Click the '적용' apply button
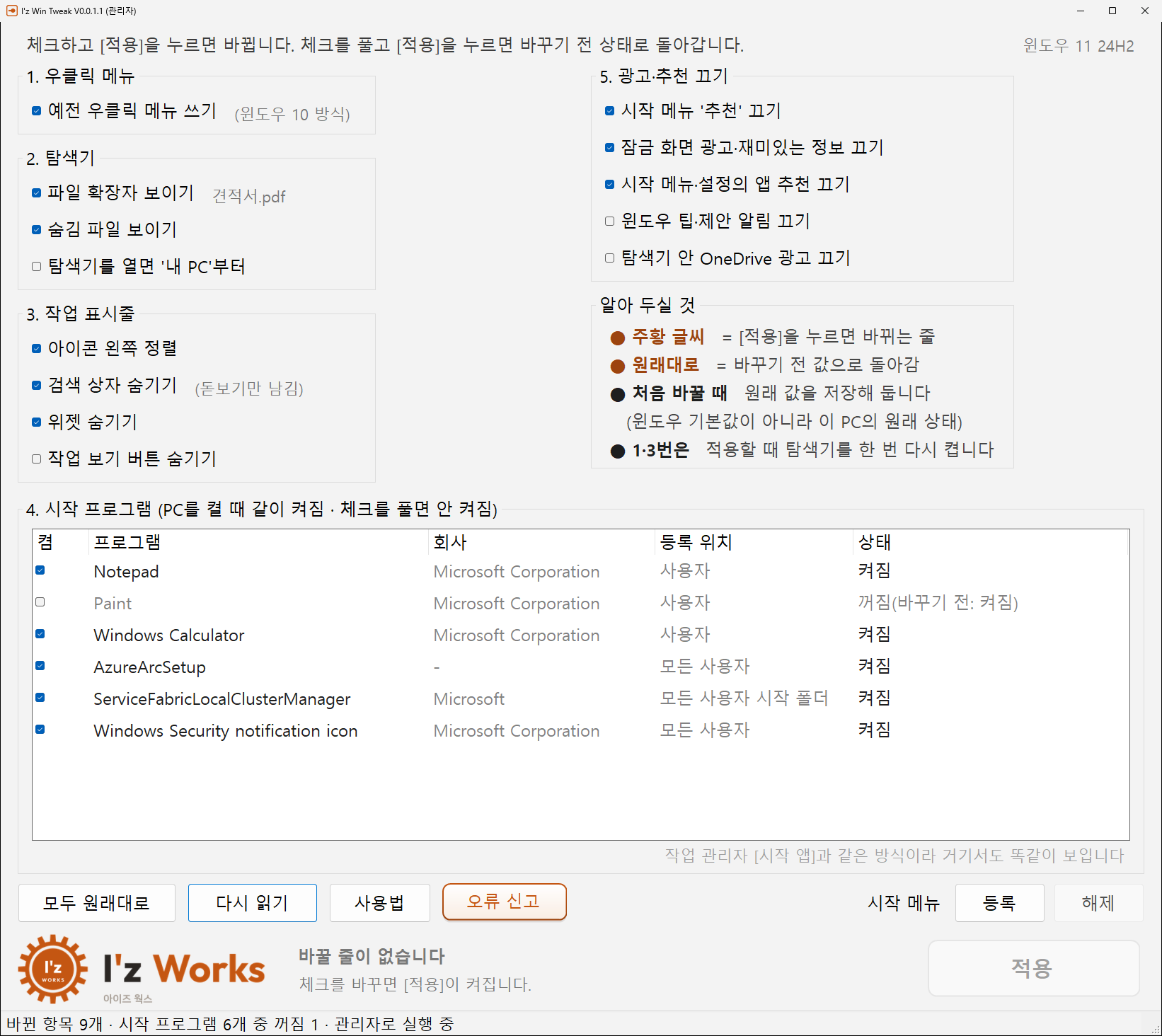The image size is (1162, 1036). point(1034,968)
